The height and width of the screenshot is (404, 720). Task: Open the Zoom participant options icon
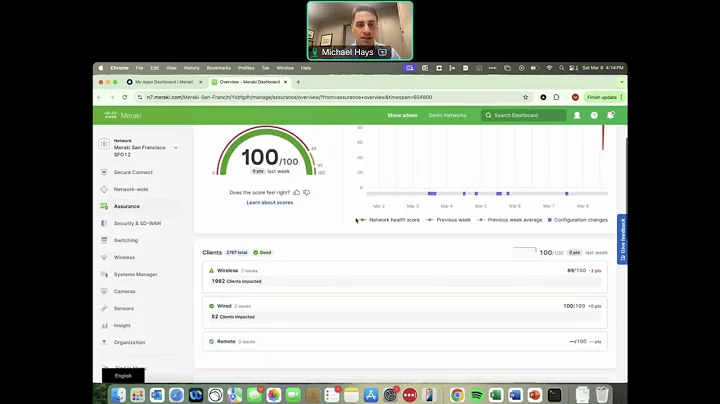[382, 52]
